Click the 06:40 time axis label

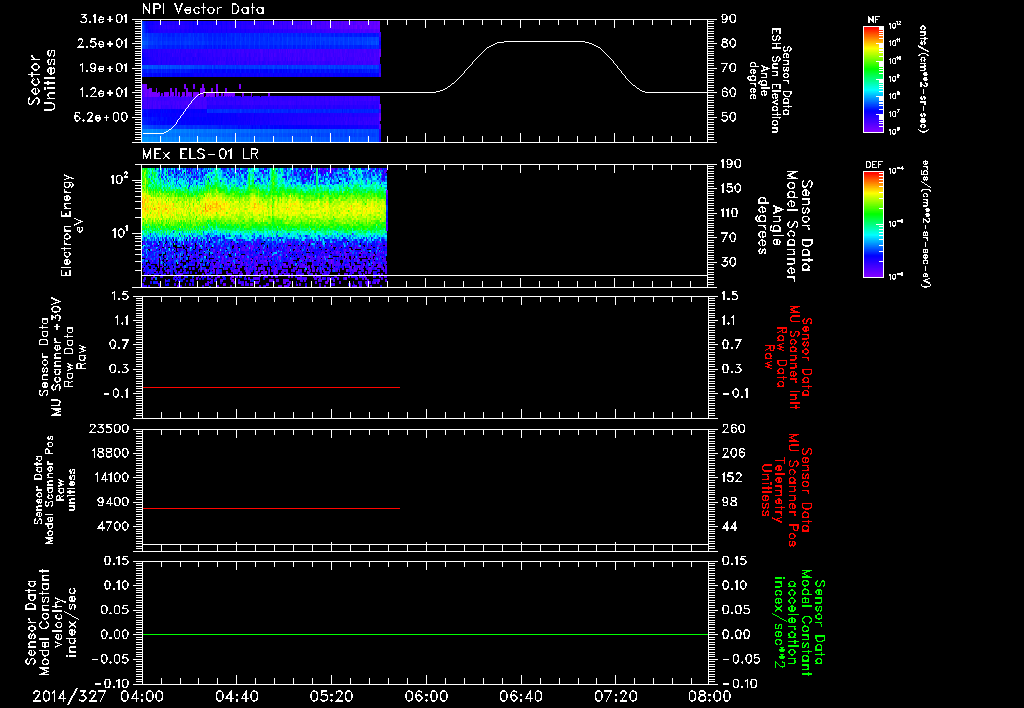[520, 696]
